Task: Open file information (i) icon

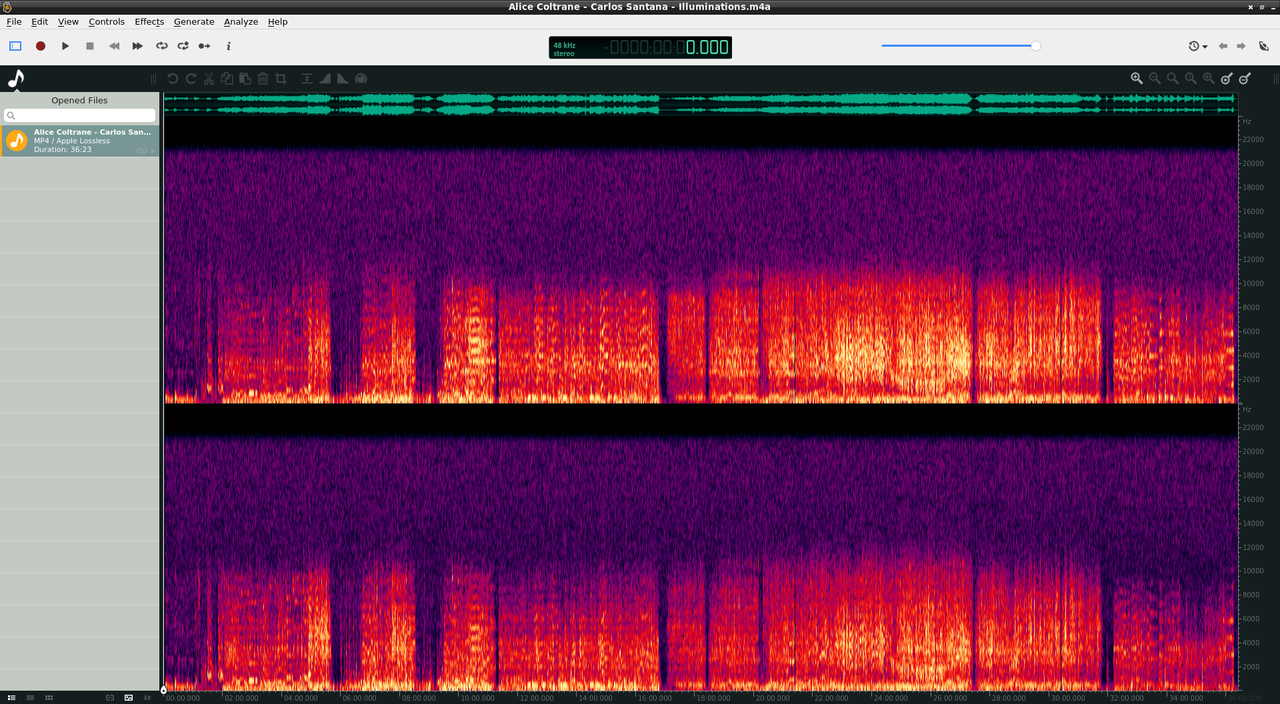Action: [228, 46]
